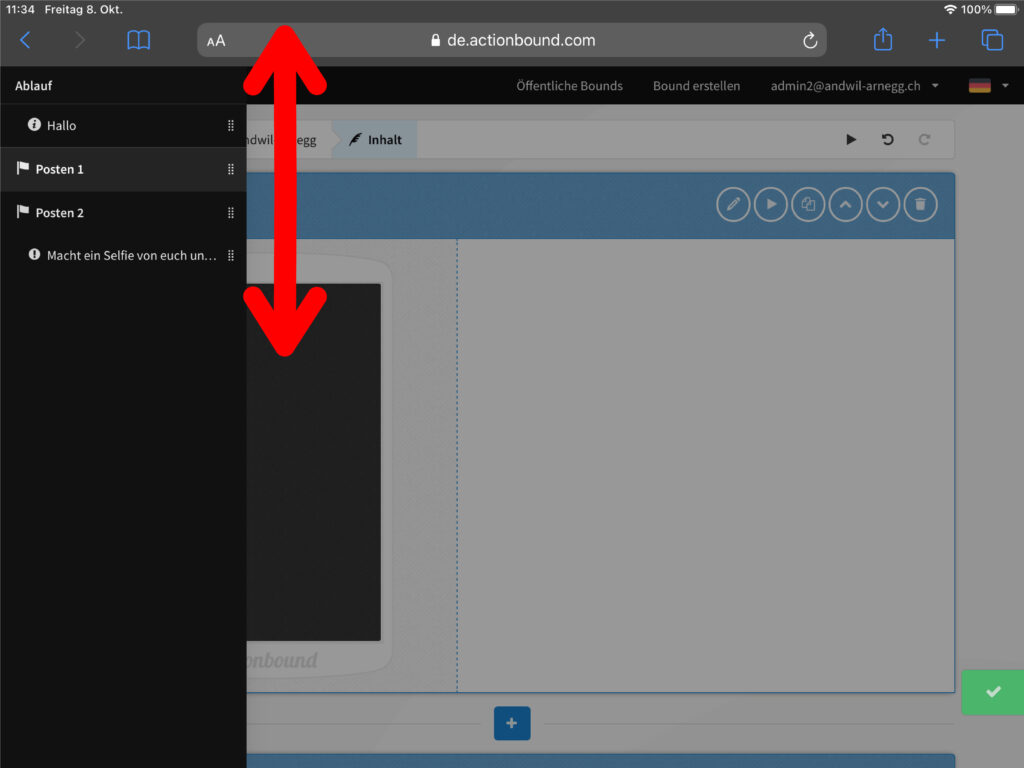The image size is (1024, 768).
Task: Move element up with circled chevron
Action: pos(845,205)
